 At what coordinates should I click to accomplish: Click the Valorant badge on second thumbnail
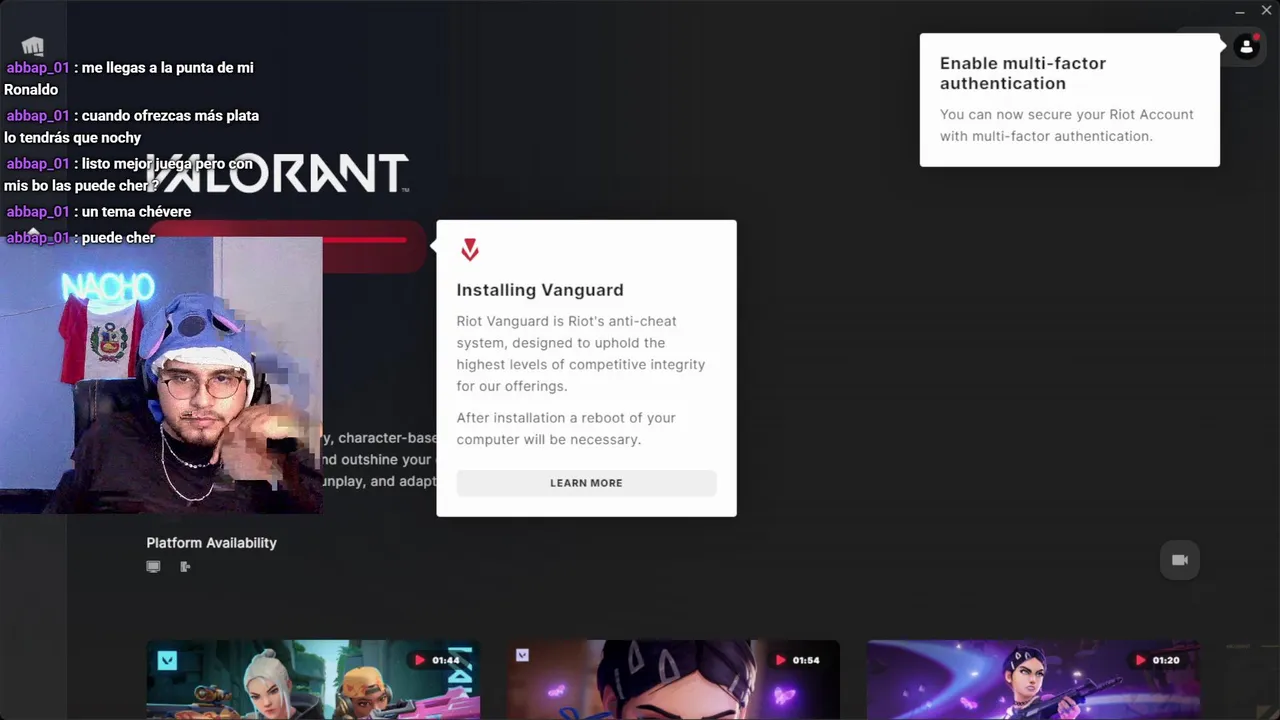pos(522,655)
